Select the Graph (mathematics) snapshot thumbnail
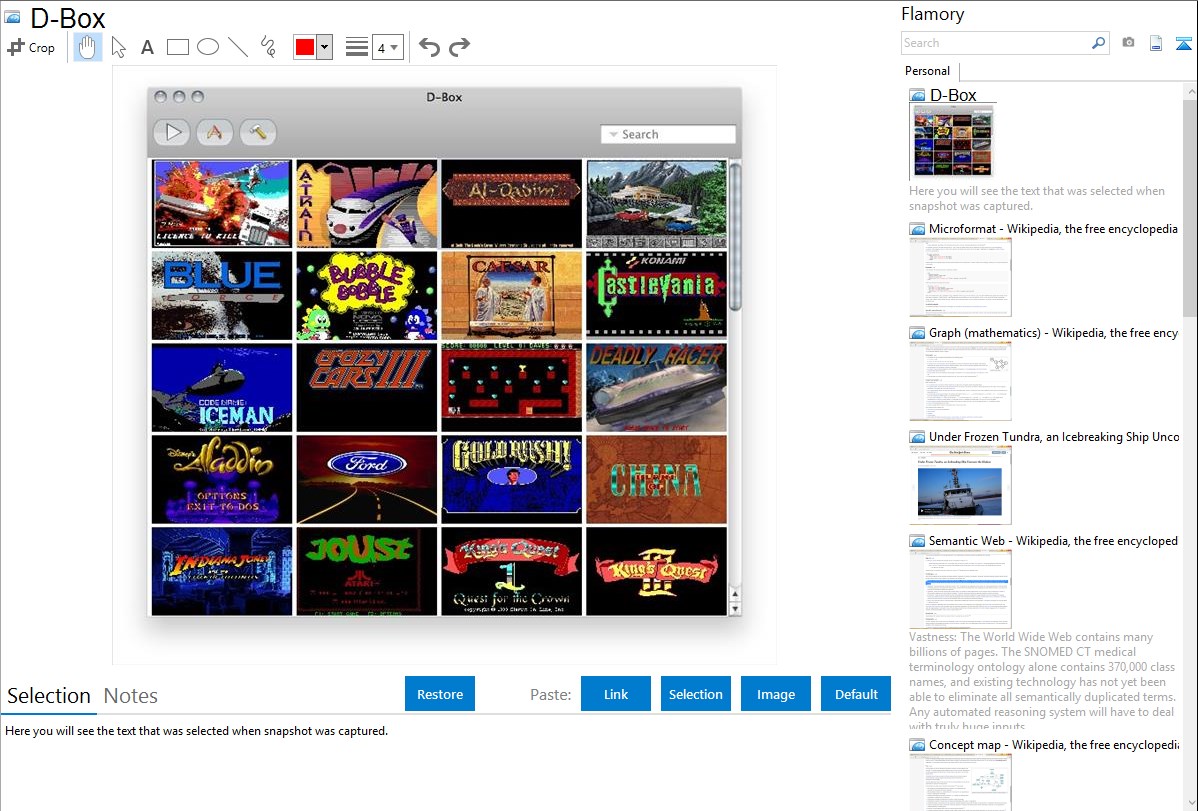Viewport: 1198px width, 811px height. (960, 381)
